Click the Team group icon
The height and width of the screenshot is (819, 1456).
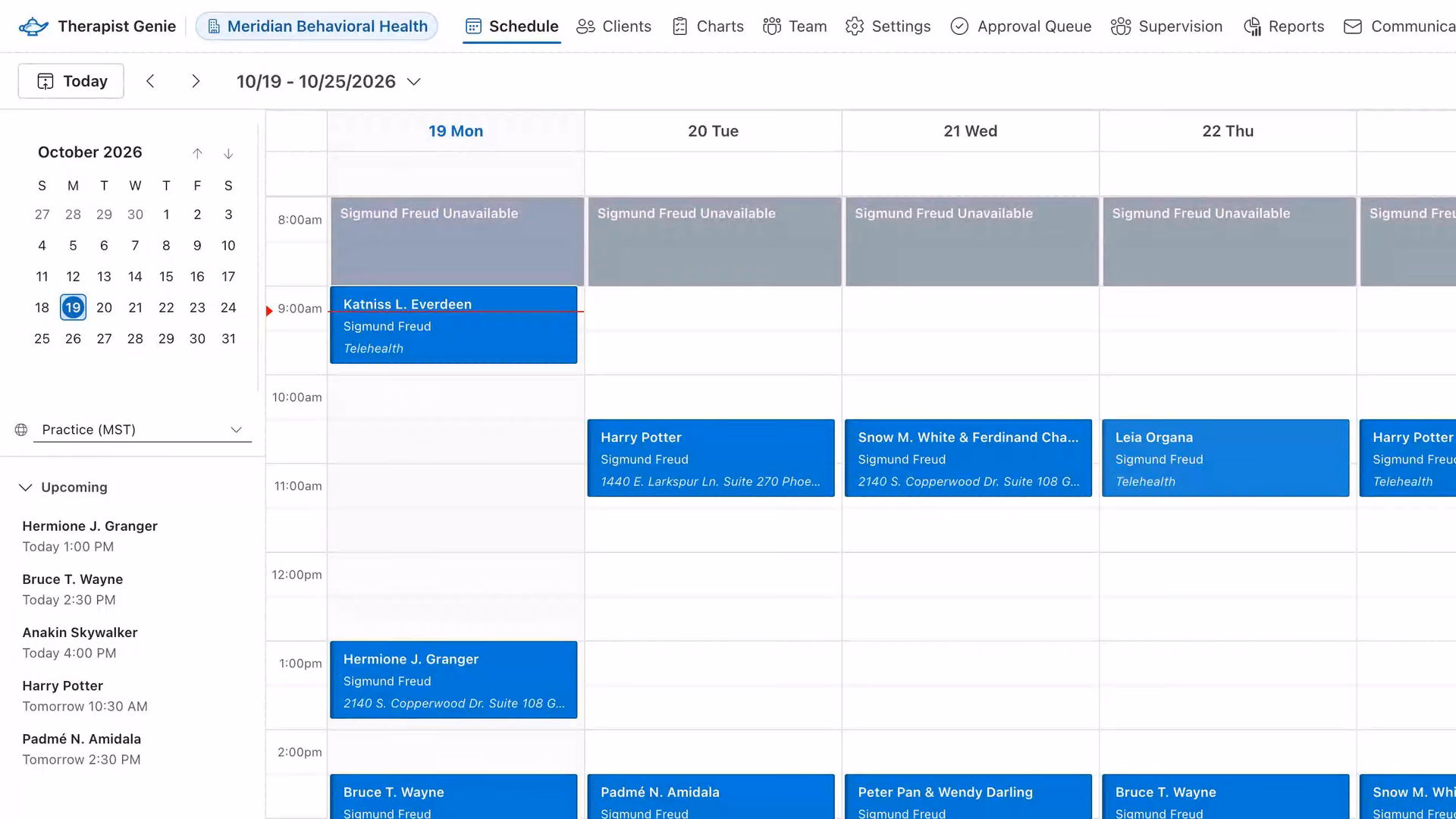click(x=772, y=27)
